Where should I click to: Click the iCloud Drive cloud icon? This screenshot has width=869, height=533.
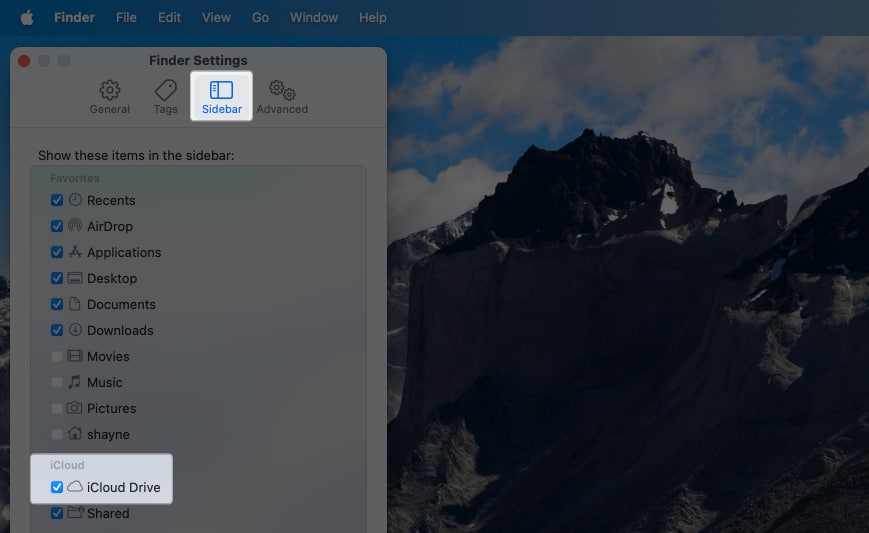[x=75, y=486]
